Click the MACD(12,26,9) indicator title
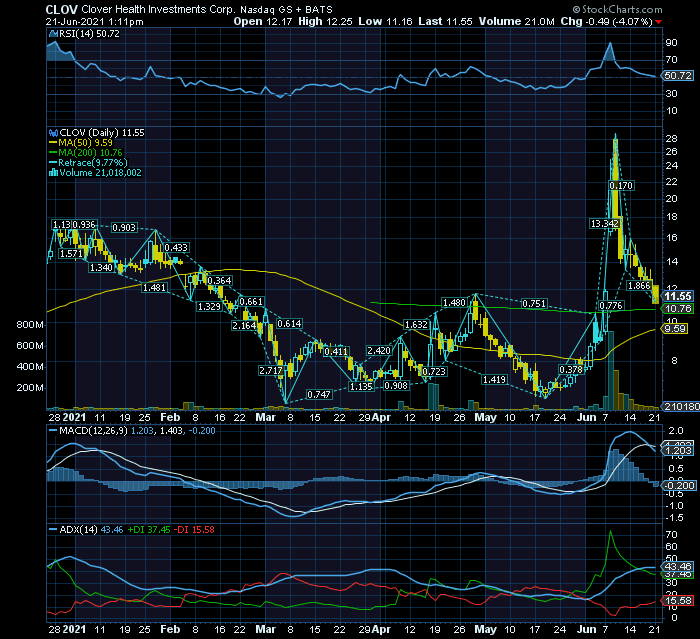 pyautogui.click(x=93, y=431)
